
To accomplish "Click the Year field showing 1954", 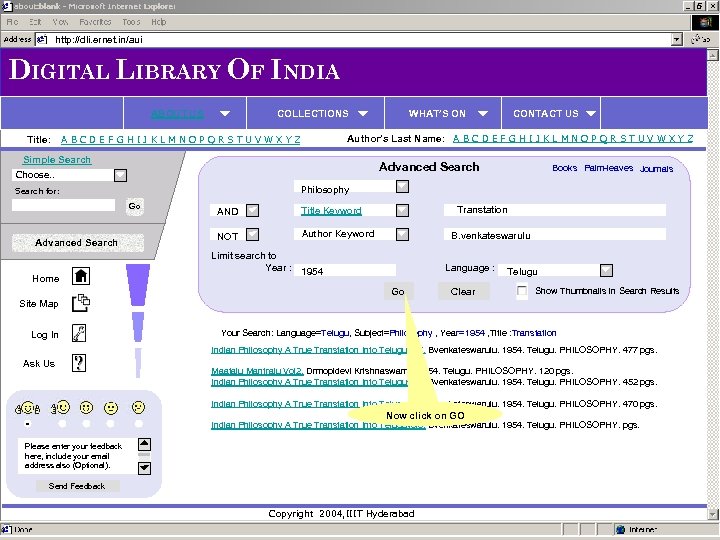I will point(345,270).
